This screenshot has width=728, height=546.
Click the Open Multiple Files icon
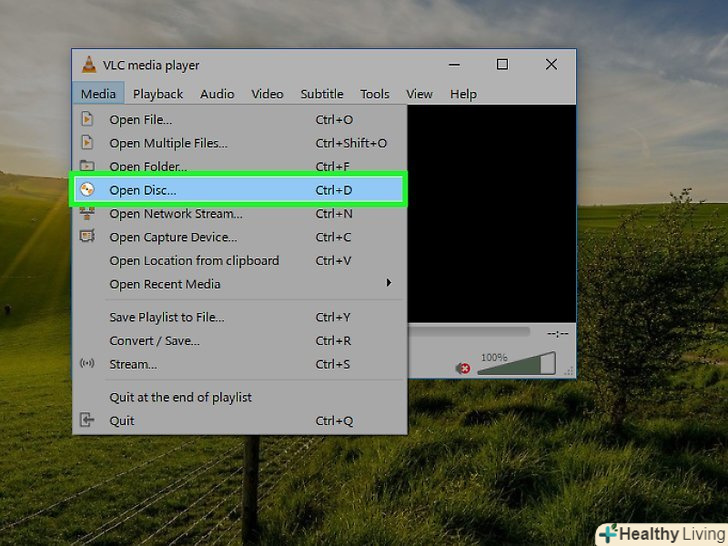87,143
